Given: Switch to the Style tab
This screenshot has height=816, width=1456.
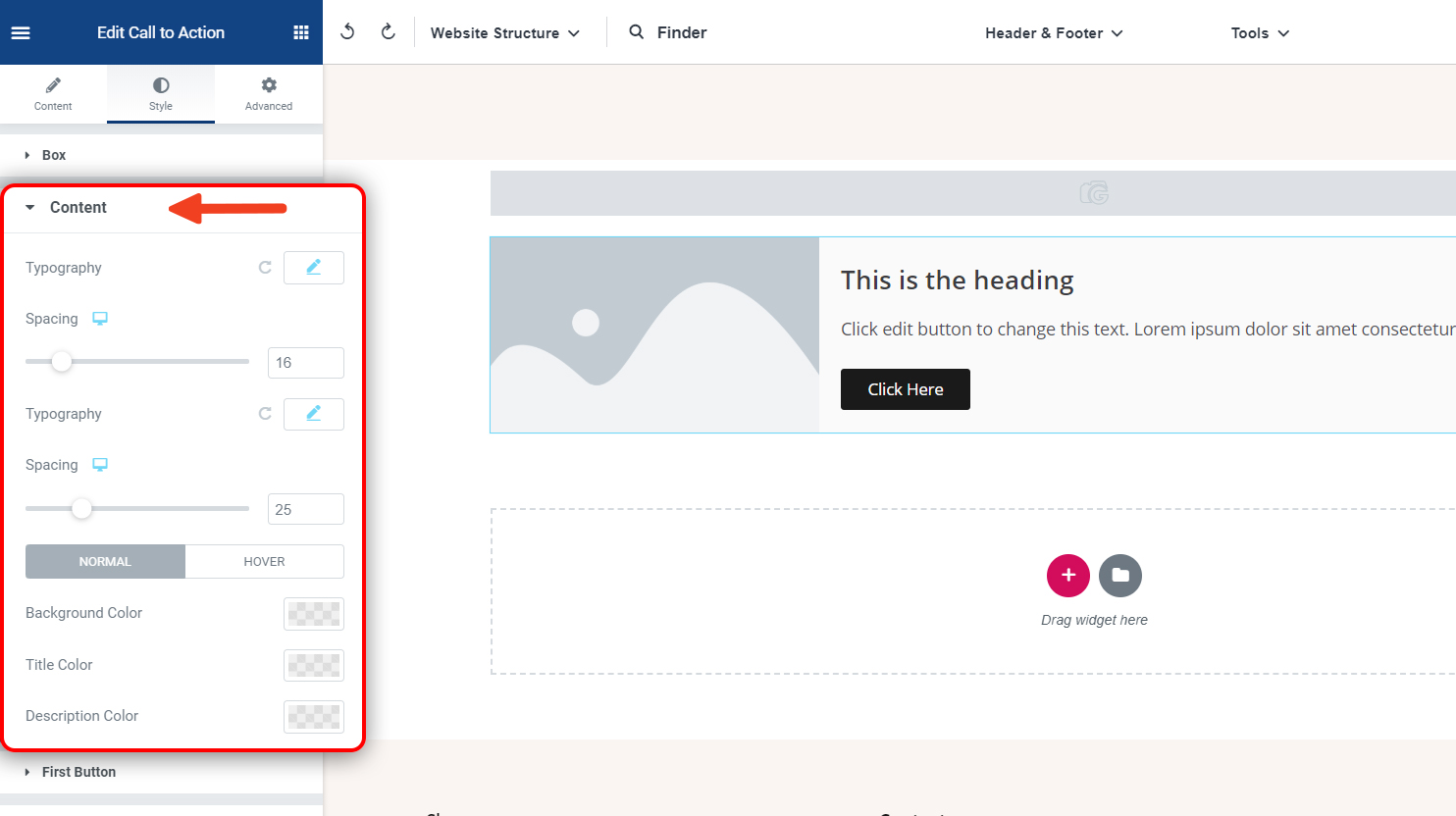Looking at the screenshot, I should 161,94.
